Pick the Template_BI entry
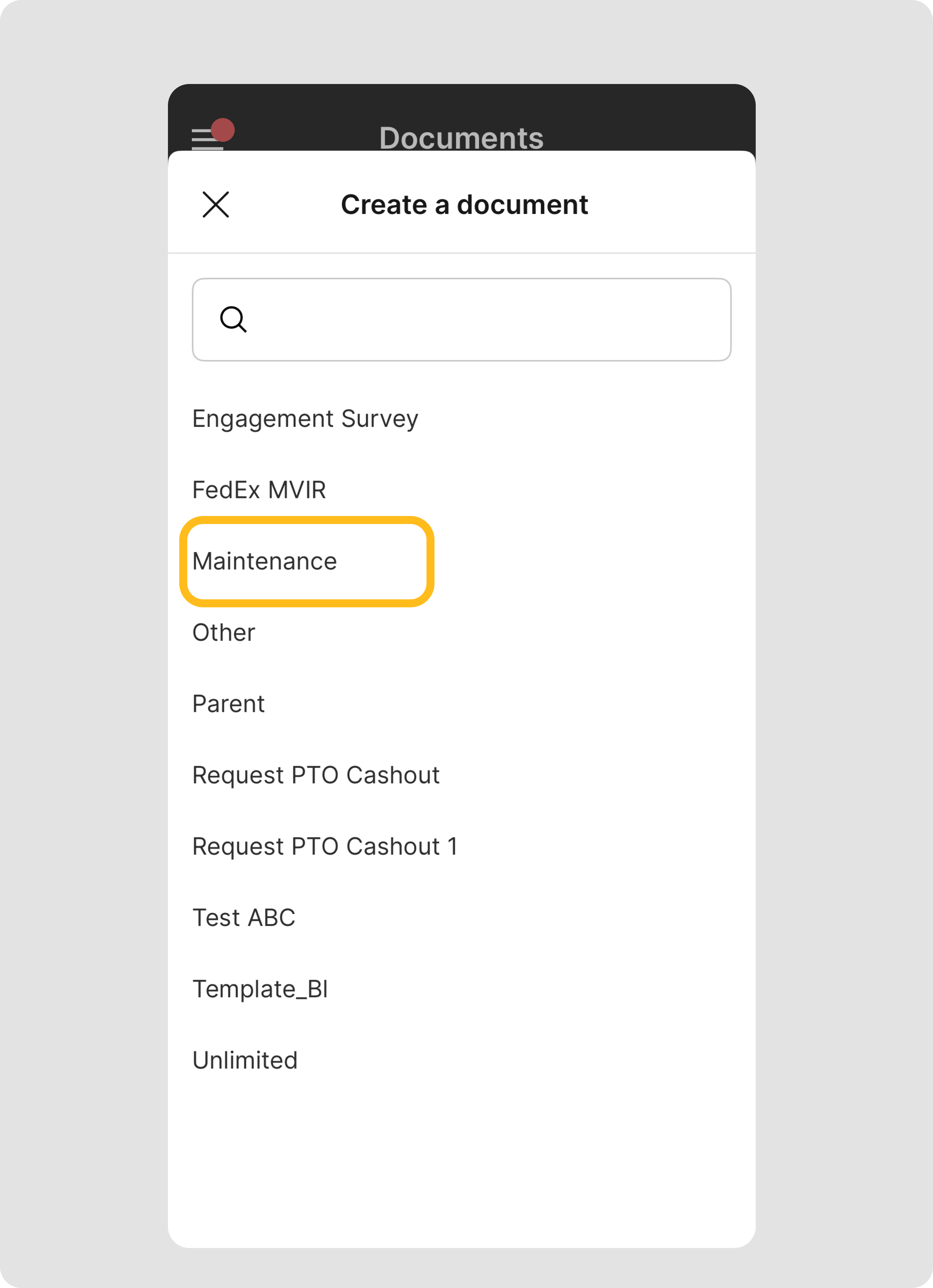The width and height of the screenshot is (933, 1288). pos(260,989)
